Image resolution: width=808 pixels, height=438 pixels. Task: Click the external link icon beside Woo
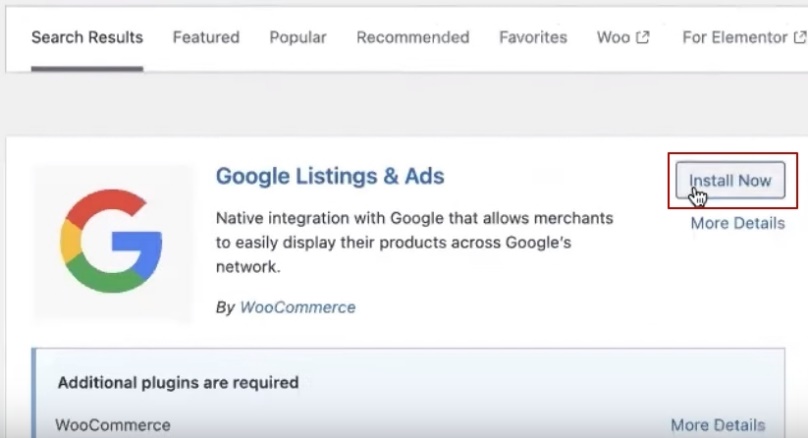(643, 38)
